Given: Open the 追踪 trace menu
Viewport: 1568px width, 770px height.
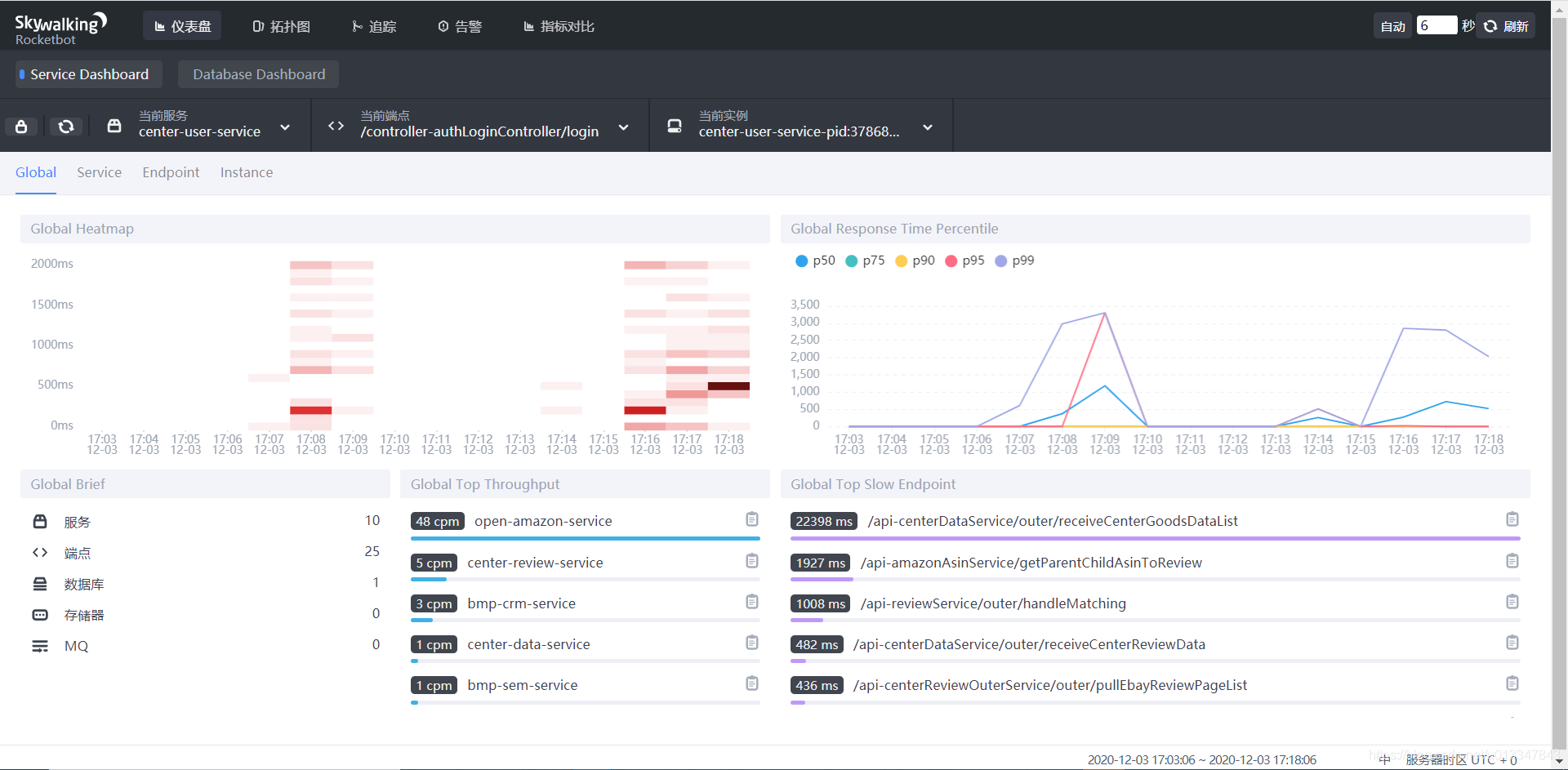Looking at the screenshot, I should click(374, 26).
